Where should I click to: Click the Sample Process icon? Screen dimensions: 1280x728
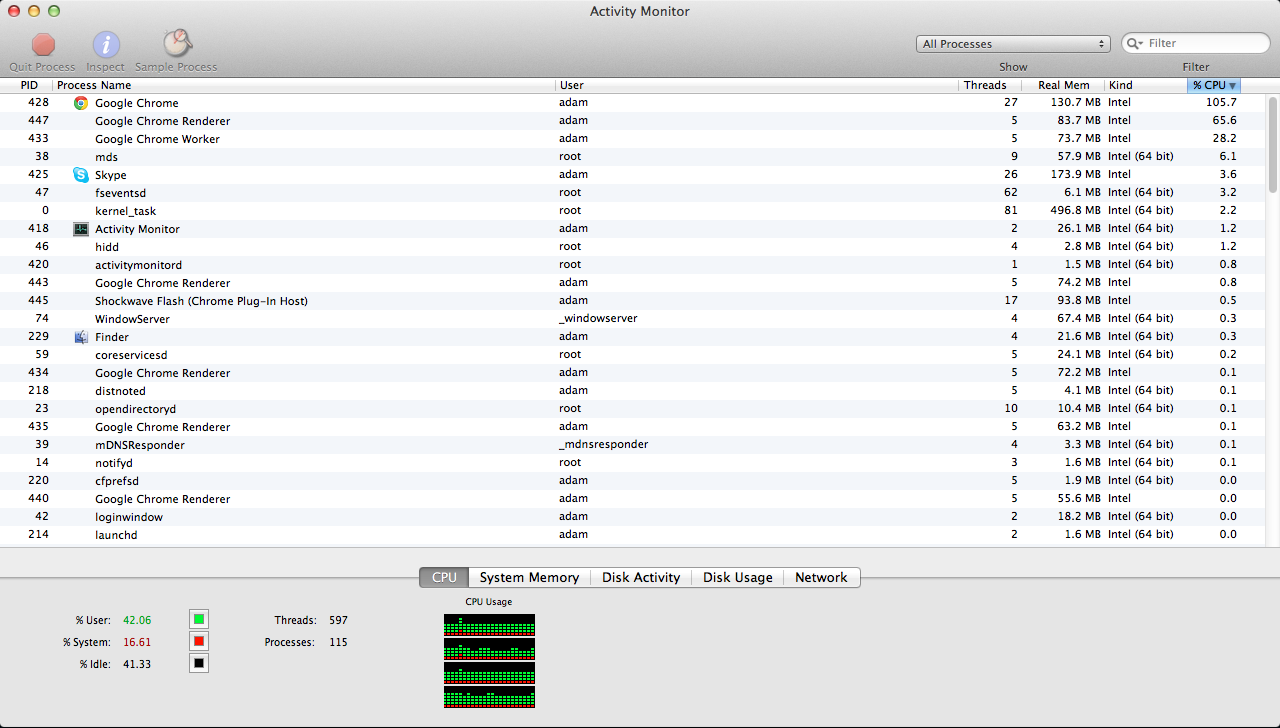click(177, 43)
